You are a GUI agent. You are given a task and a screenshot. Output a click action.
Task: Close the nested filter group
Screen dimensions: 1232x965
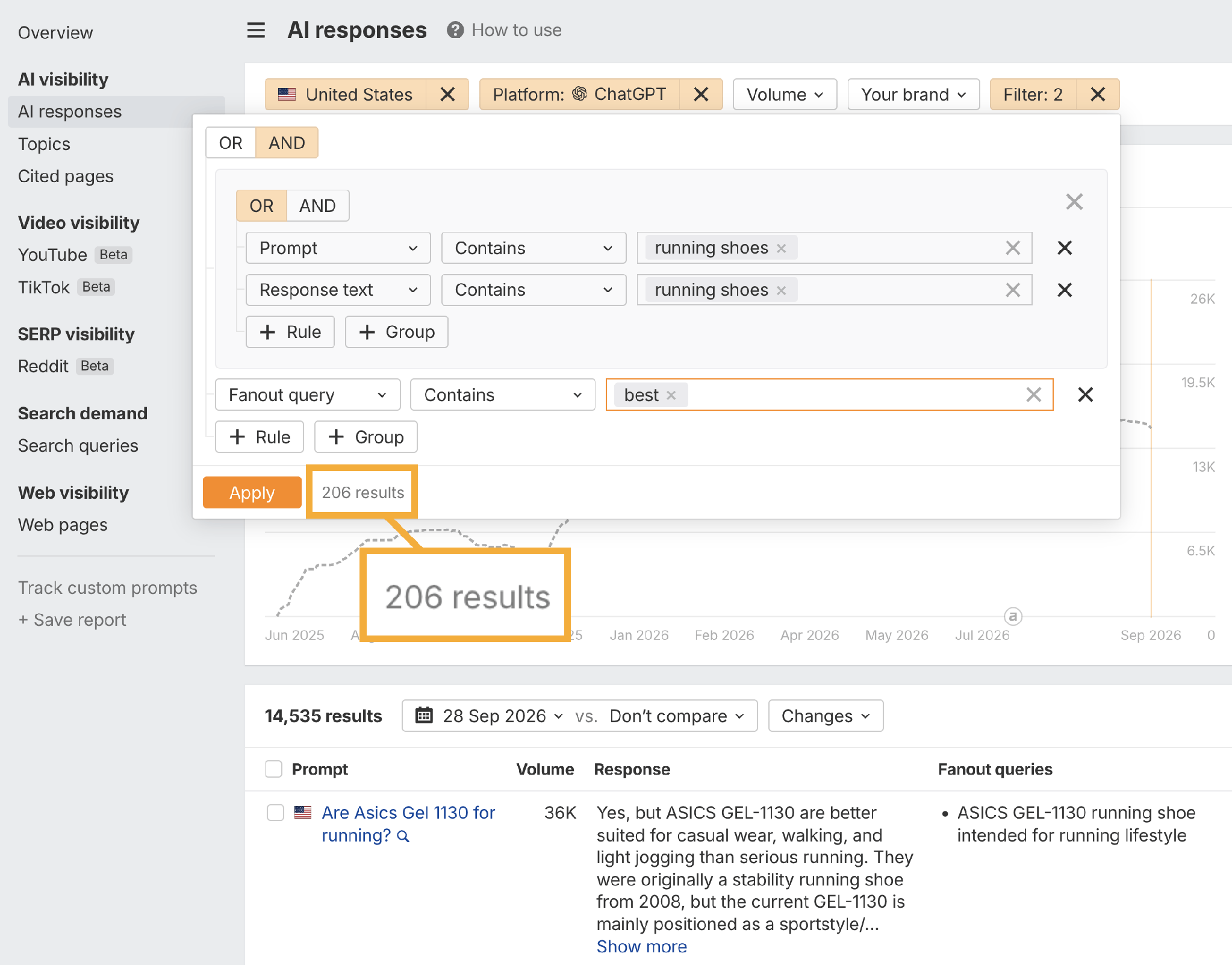tap(1074, 202)
